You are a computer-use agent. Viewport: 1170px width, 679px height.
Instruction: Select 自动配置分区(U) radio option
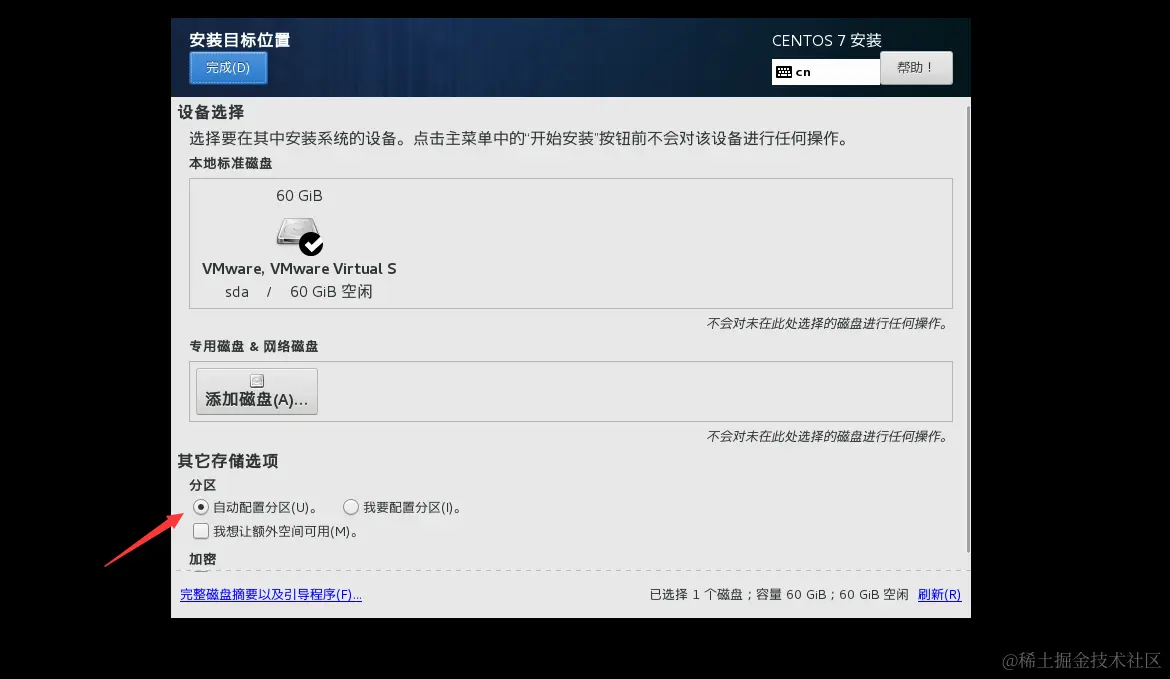point(201,507)
